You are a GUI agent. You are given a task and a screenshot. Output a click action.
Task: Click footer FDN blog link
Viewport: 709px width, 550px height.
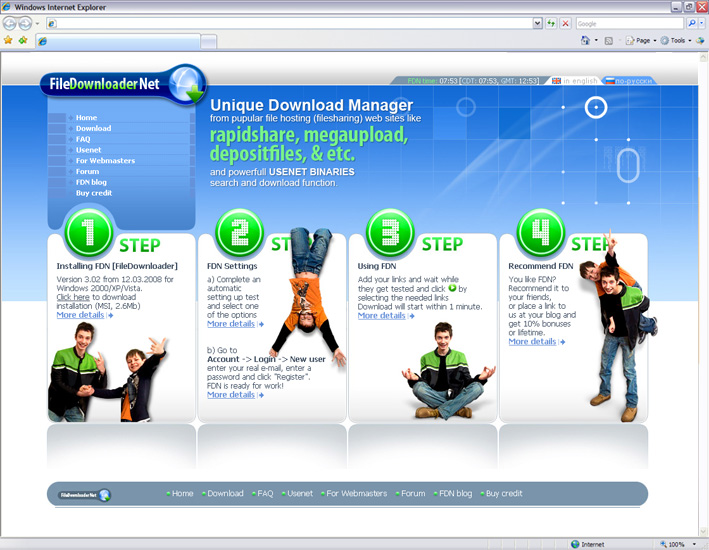pyautogui.click(x=455, y=493)
